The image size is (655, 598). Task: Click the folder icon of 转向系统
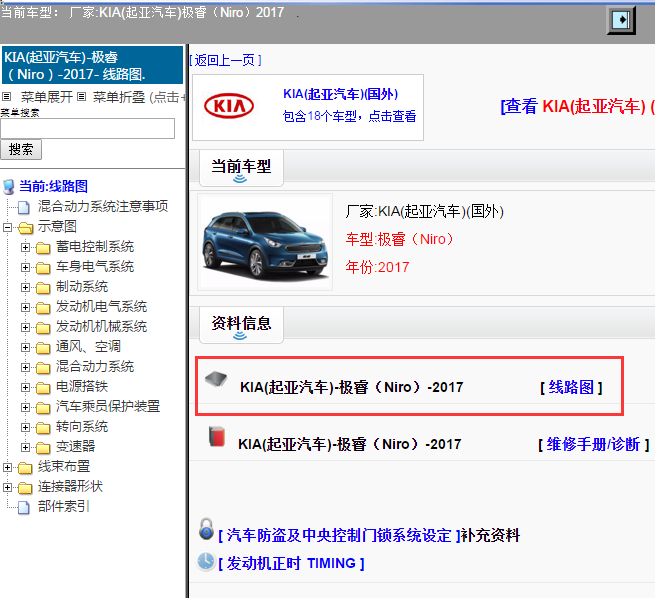coord(43,428)
